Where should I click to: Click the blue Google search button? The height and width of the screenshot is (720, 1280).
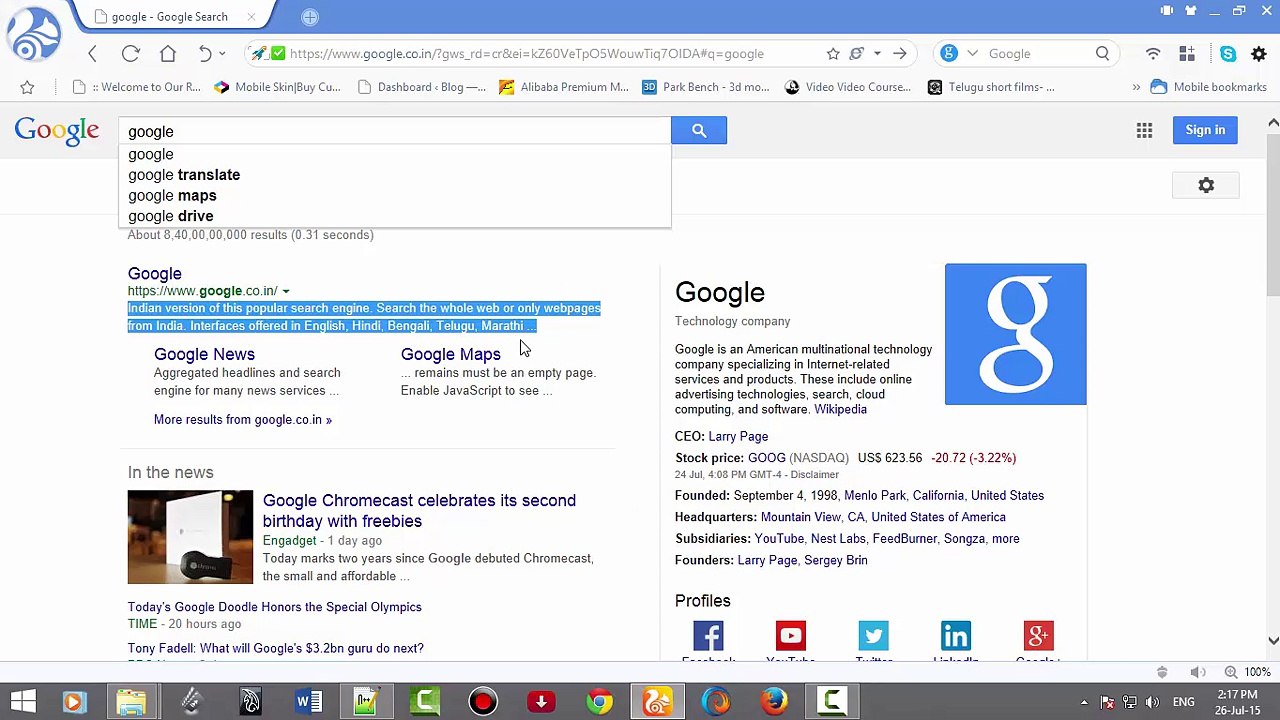click(699, 130)
